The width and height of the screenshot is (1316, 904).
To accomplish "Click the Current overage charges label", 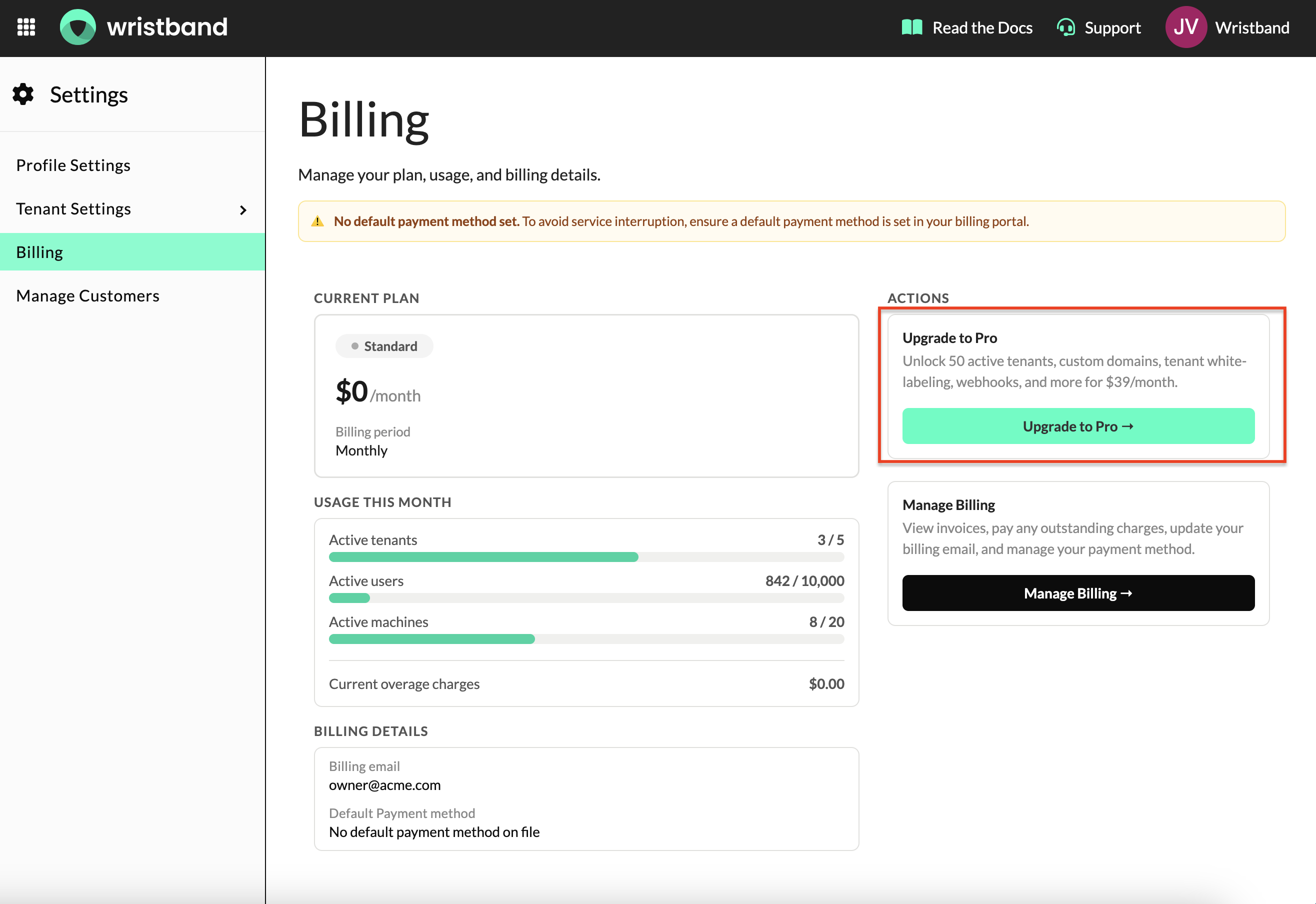I will (404, 684).
